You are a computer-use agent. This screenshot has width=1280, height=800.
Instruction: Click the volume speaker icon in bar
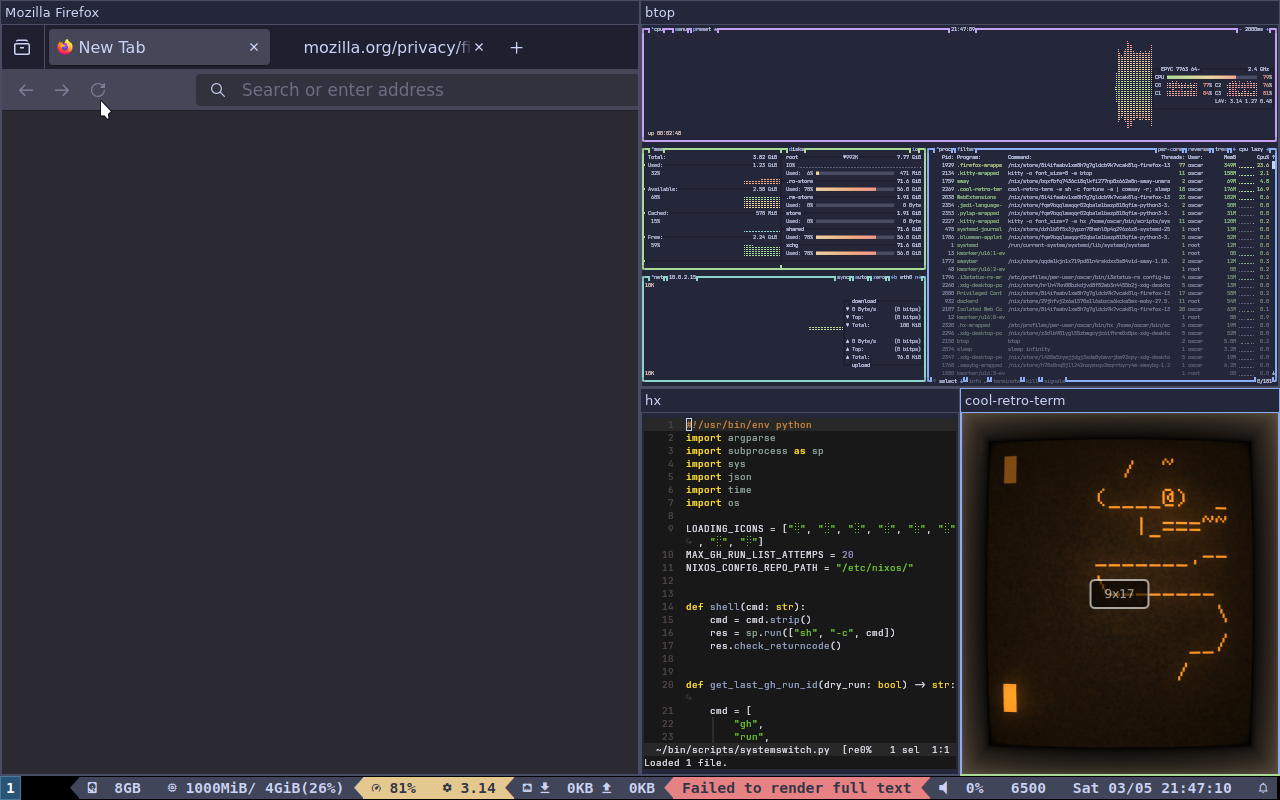(943, 788)
